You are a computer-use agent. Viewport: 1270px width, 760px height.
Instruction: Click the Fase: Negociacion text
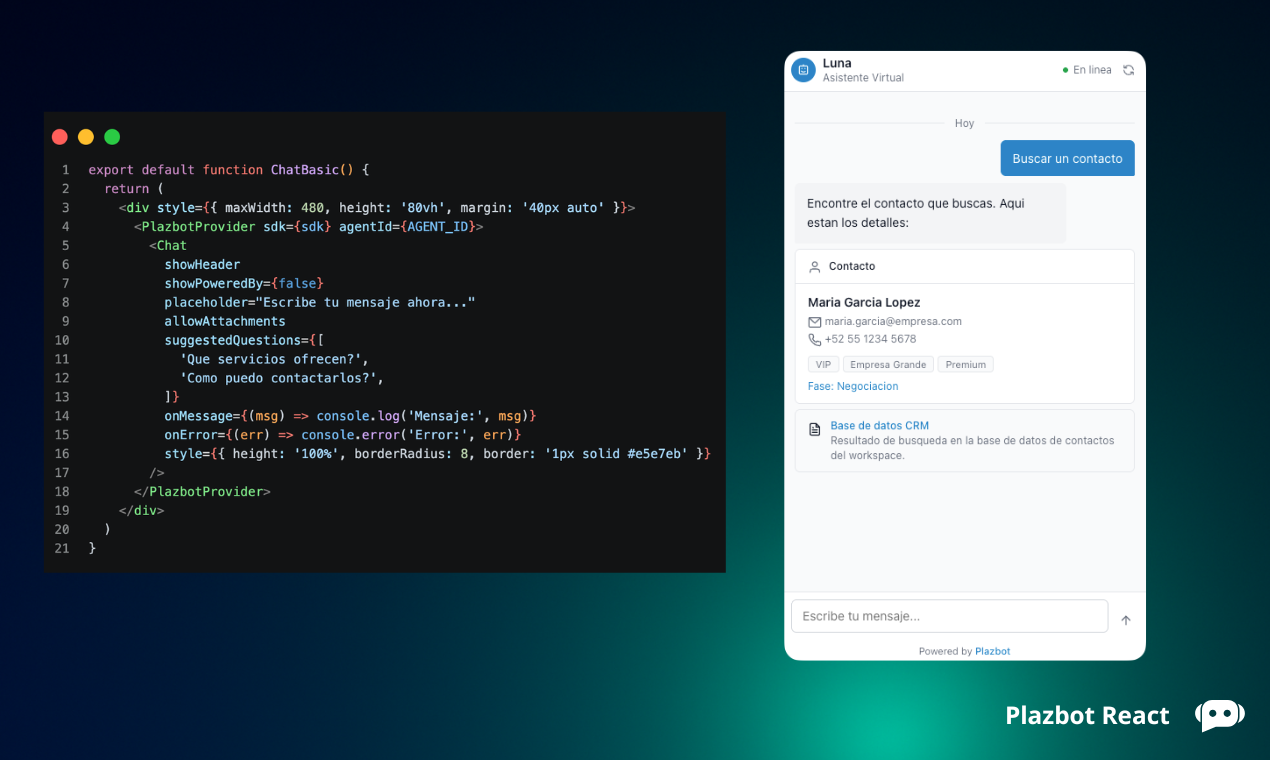point(853,386)
